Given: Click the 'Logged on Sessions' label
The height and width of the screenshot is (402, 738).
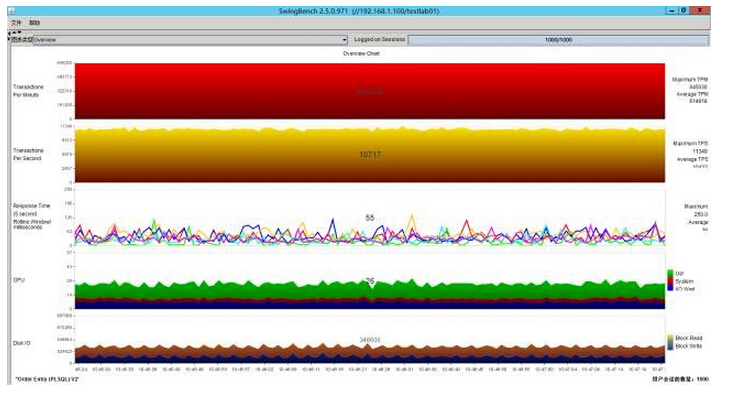Looking at the screenshot, I should coord(379,40).
